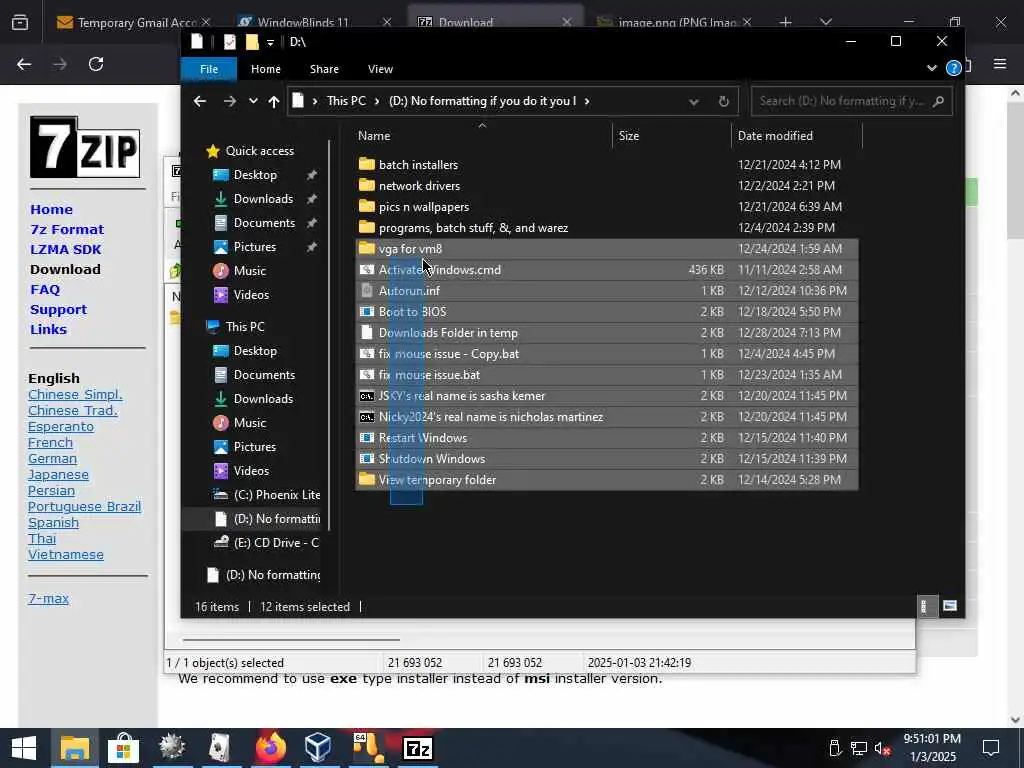This screenshot has height=768, width=1024.
Task: Switch 7-Zip page to German
Action: [52, 458]
